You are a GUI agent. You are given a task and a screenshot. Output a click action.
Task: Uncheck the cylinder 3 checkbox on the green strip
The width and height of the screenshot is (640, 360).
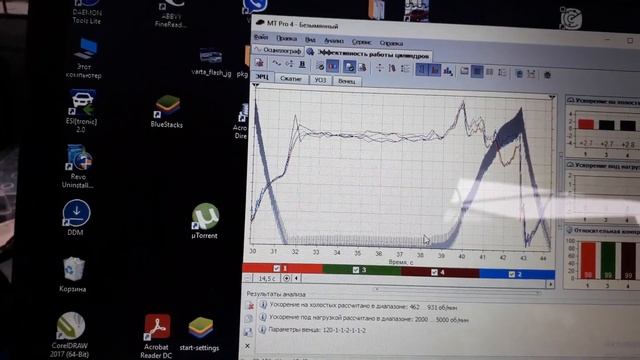pos(356,270)
